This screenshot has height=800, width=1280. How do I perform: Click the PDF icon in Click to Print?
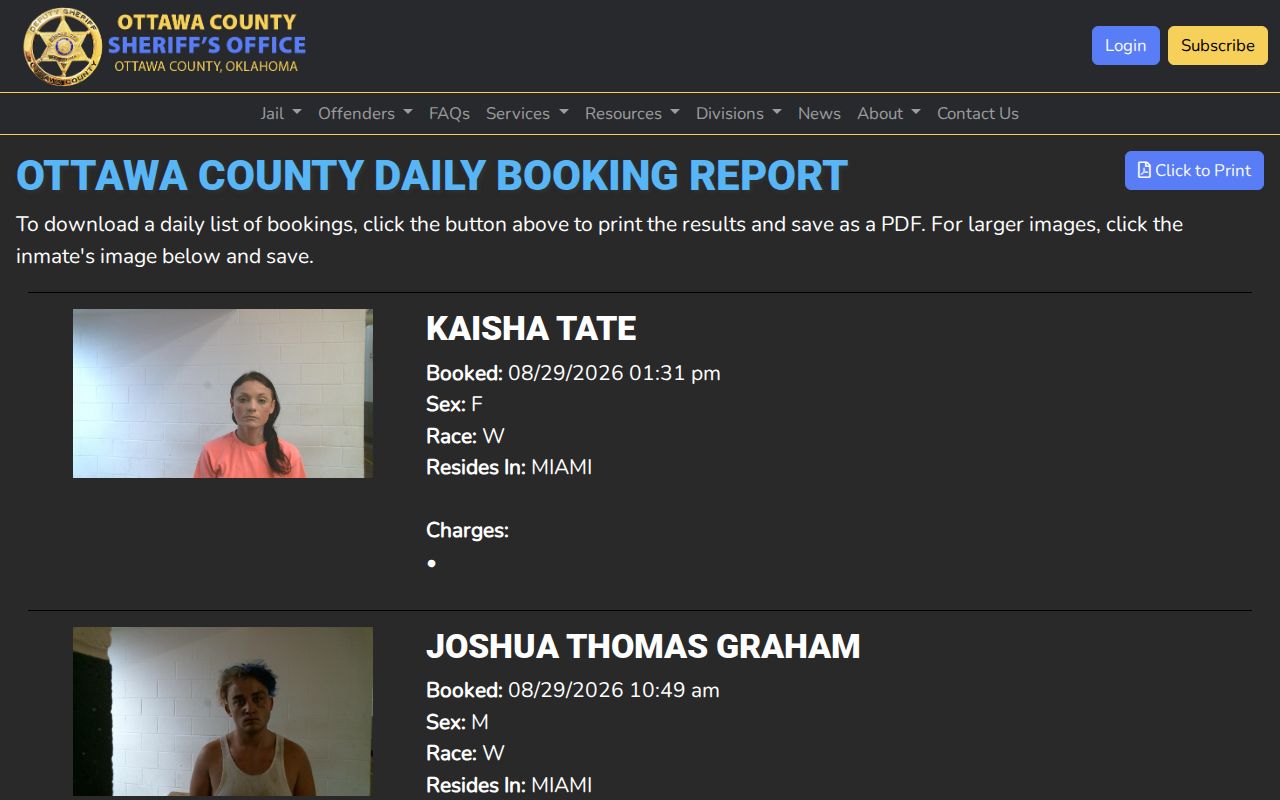pyautogui.click(x=1144, y=170)
